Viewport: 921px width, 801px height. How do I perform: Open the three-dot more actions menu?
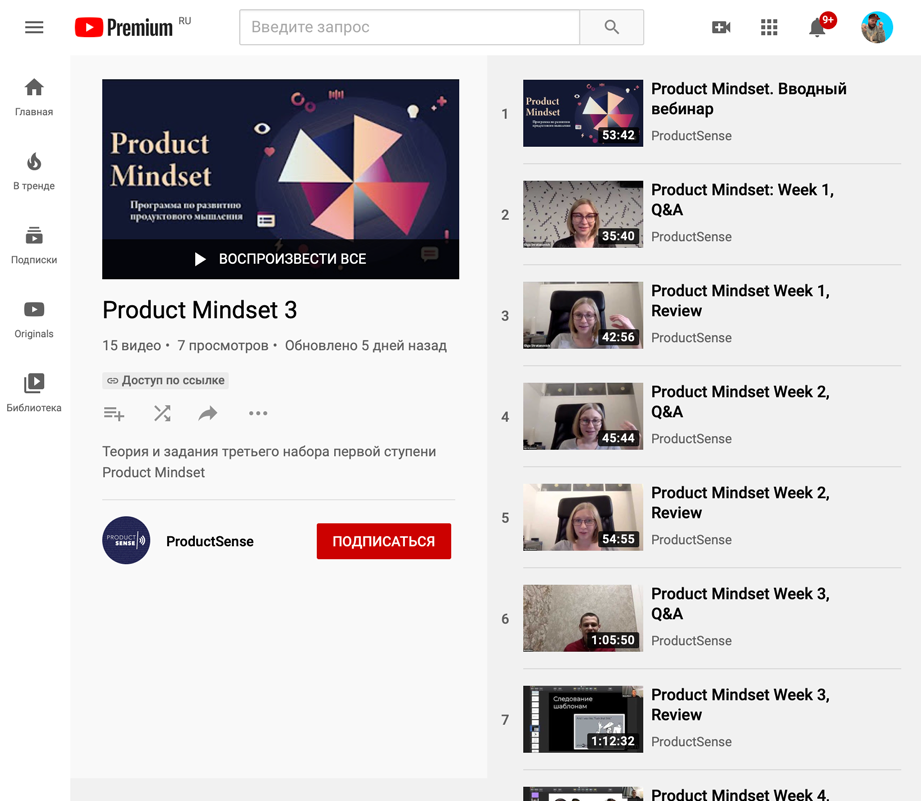258,413
